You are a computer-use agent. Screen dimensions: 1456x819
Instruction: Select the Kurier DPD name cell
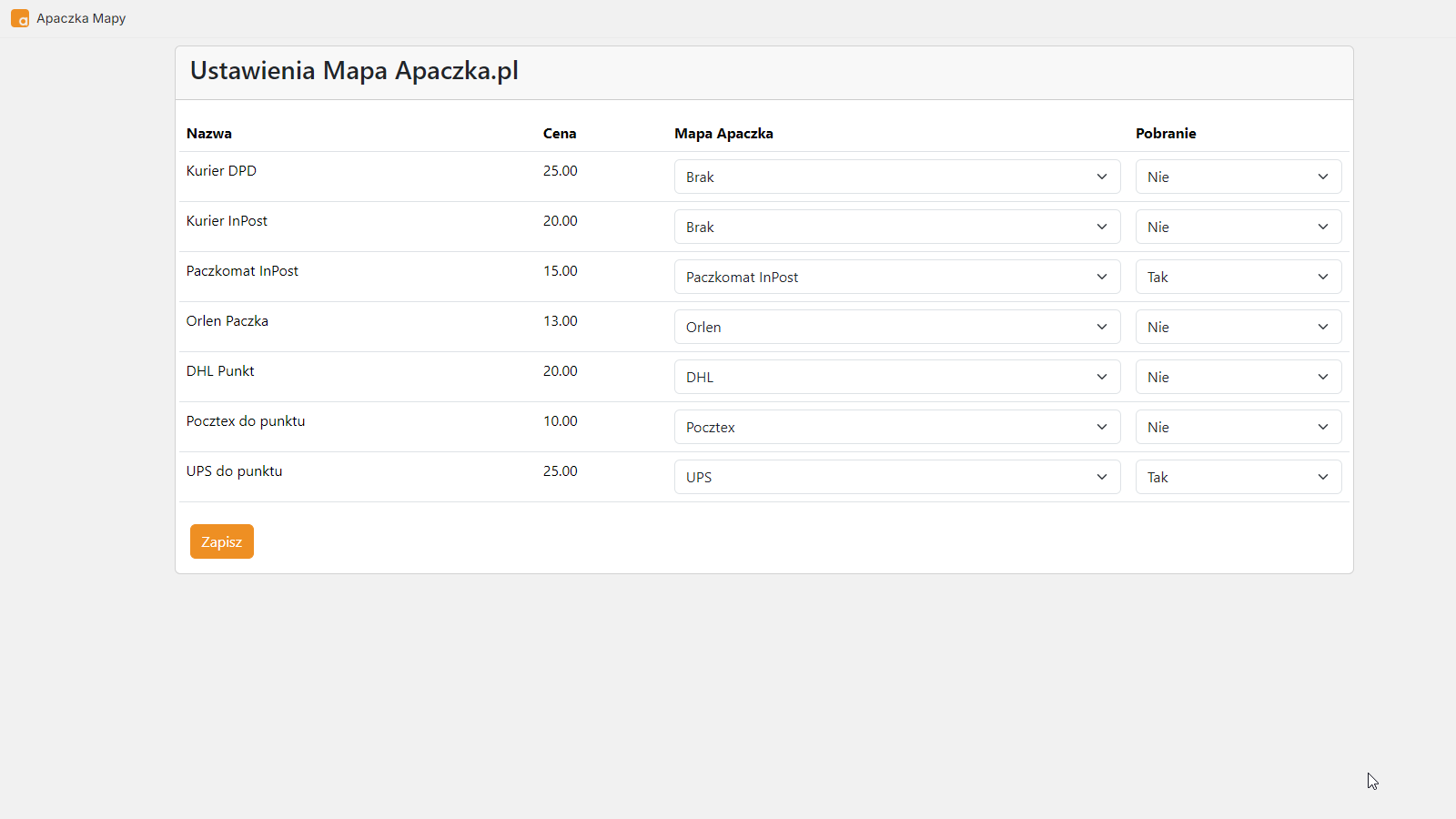221,171
